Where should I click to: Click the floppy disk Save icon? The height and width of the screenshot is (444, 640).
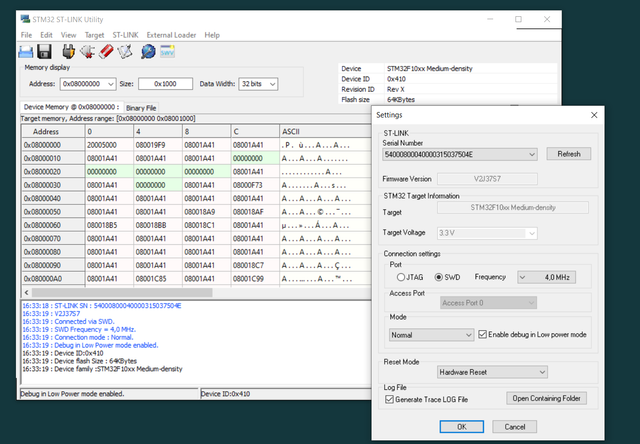pyautogui.click(x=44, y=52)
